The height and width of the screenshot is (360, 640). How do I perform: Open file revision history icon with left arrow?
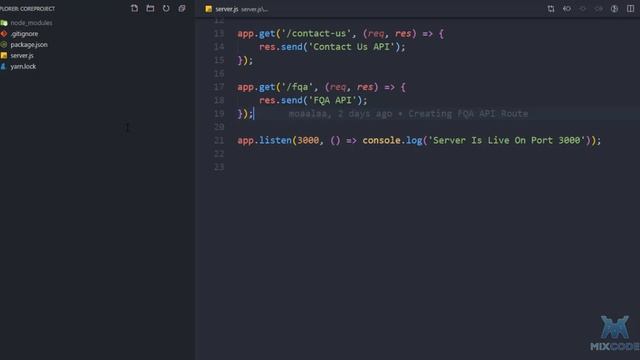coord(567,9)
